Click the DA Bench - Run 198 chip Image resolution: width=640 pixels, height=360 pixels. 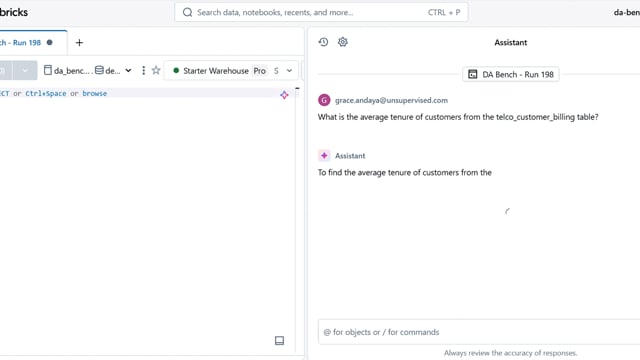click(511, 74)
